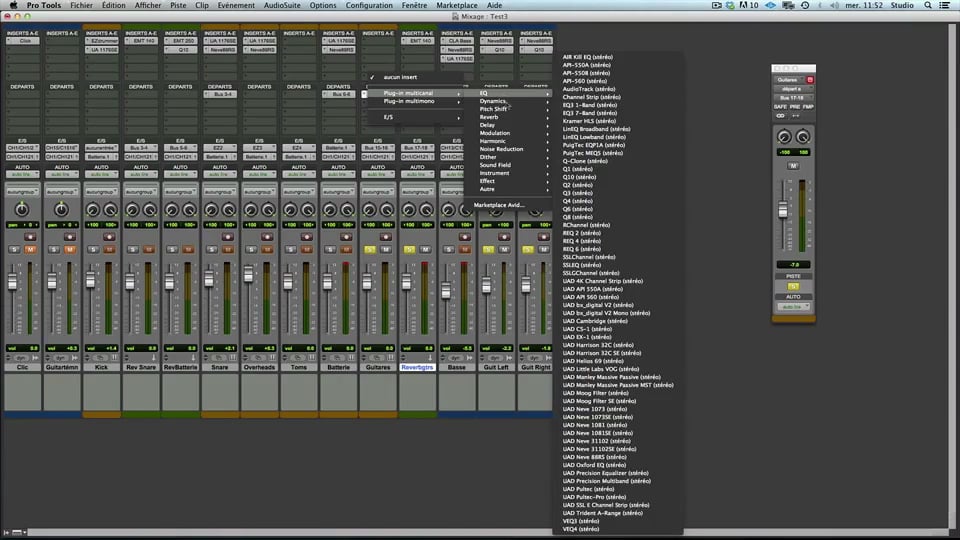Open the Fichier menu
The height and width of the screenshot is (540, 960).
(81, 5)
